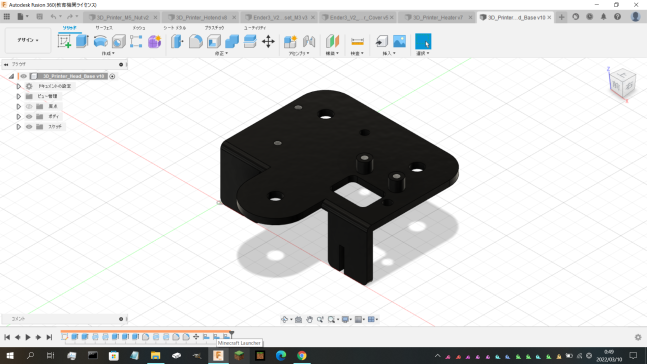The height and width of the screenshot is (364, 647).
Task: Expand the Bodies folder
Action: click(x=19, y=116)
